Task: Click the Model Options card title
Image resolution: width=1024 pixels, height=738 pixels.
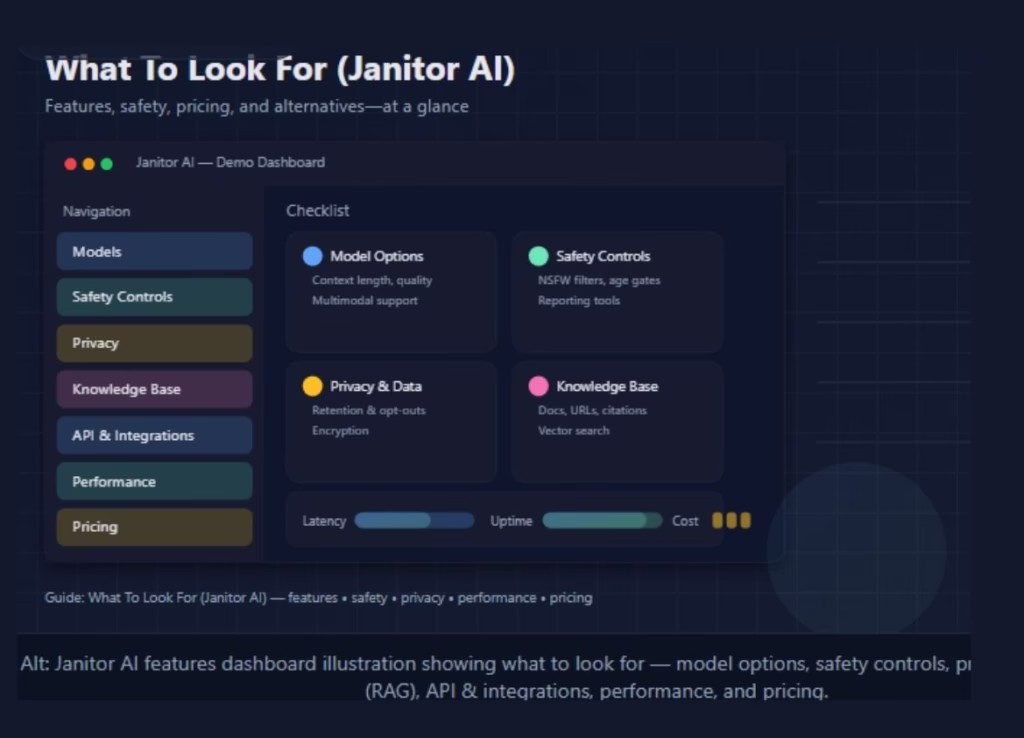Action: 377,256
